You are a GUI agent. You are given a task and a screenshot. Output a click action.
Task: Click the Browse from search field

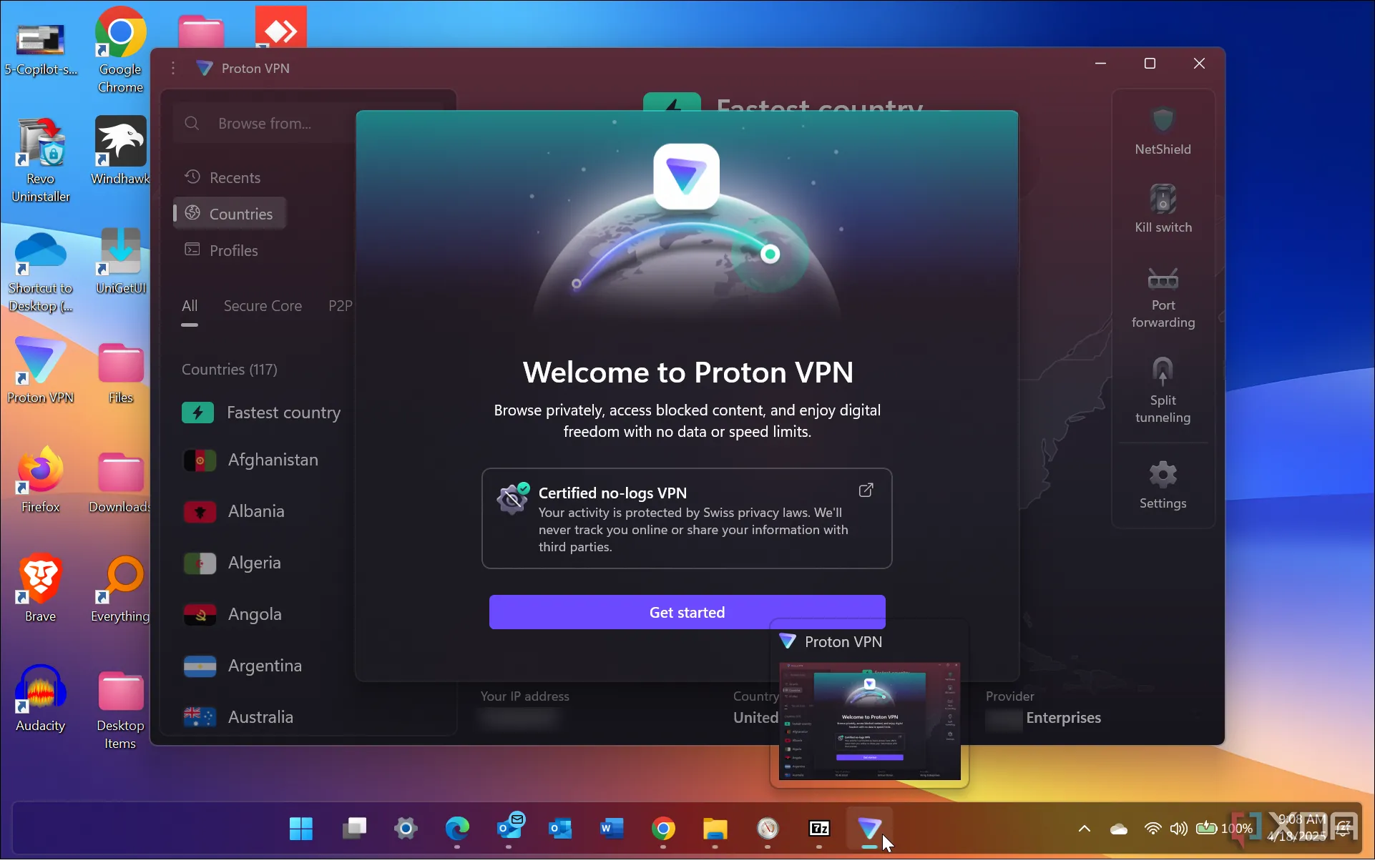point(265,124)
